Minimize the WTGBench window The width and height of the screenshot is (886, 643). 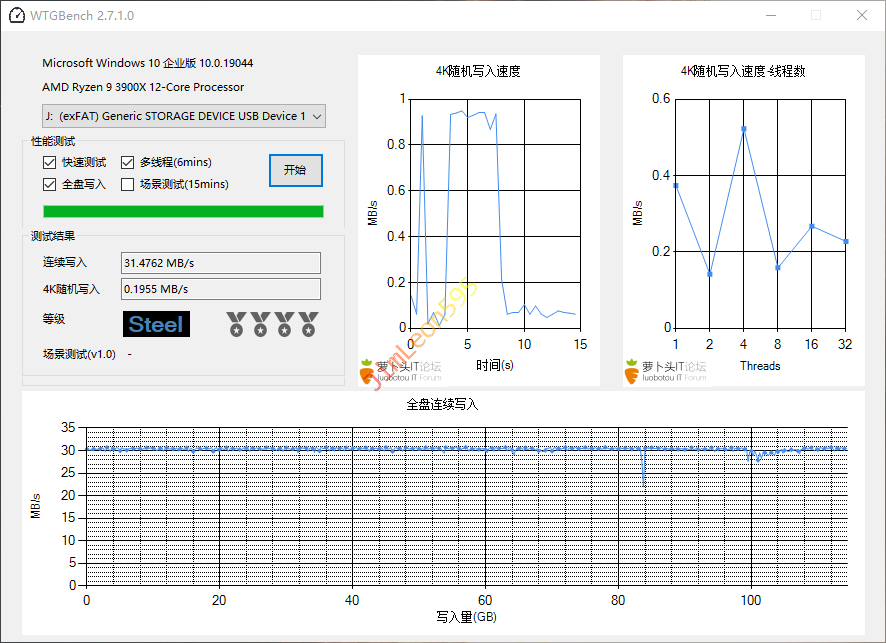770,16
